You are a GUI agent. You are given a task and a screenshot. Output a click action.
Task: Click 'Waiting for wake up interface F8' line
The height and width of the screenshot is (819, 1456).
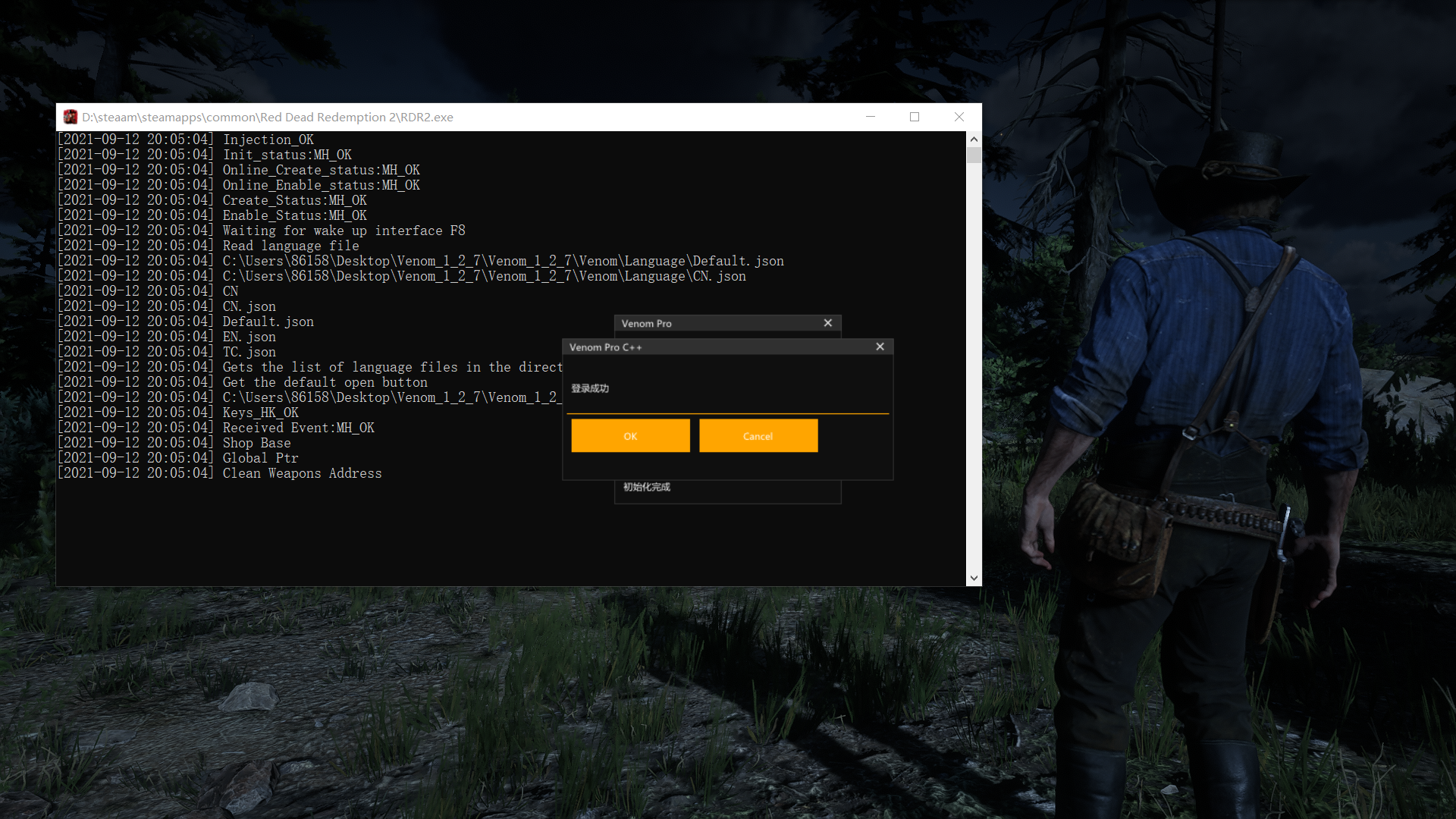(x=262, y=231)
